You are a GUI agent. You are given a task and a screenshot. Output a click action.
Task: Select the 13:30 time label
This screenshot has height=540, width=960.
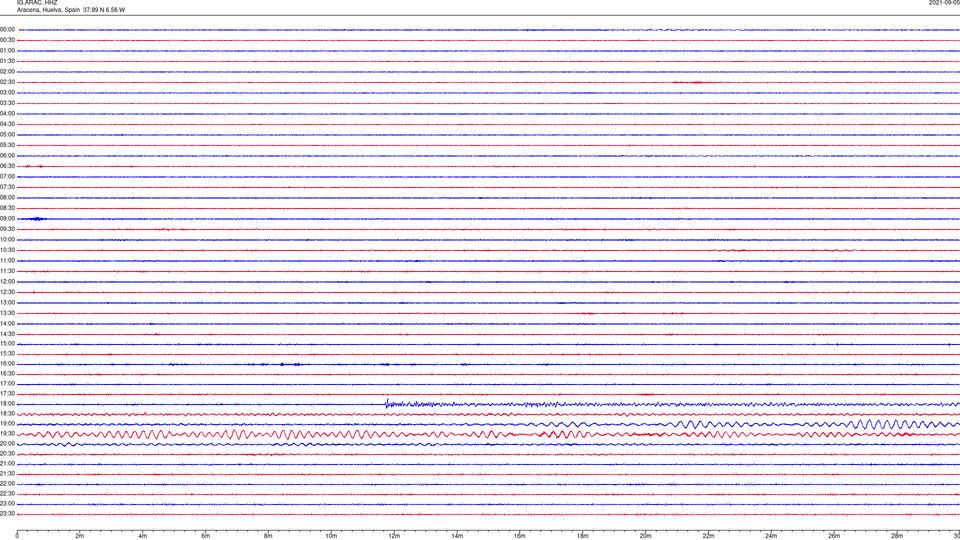(x=7, y=313)
